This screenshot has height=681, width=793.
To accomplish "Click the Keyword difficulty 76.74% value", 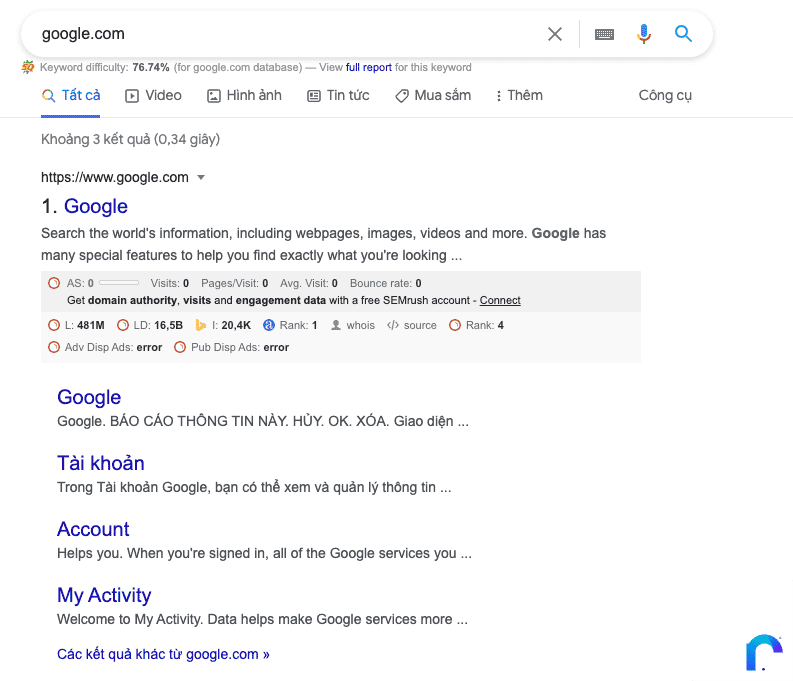I will 151,67.
